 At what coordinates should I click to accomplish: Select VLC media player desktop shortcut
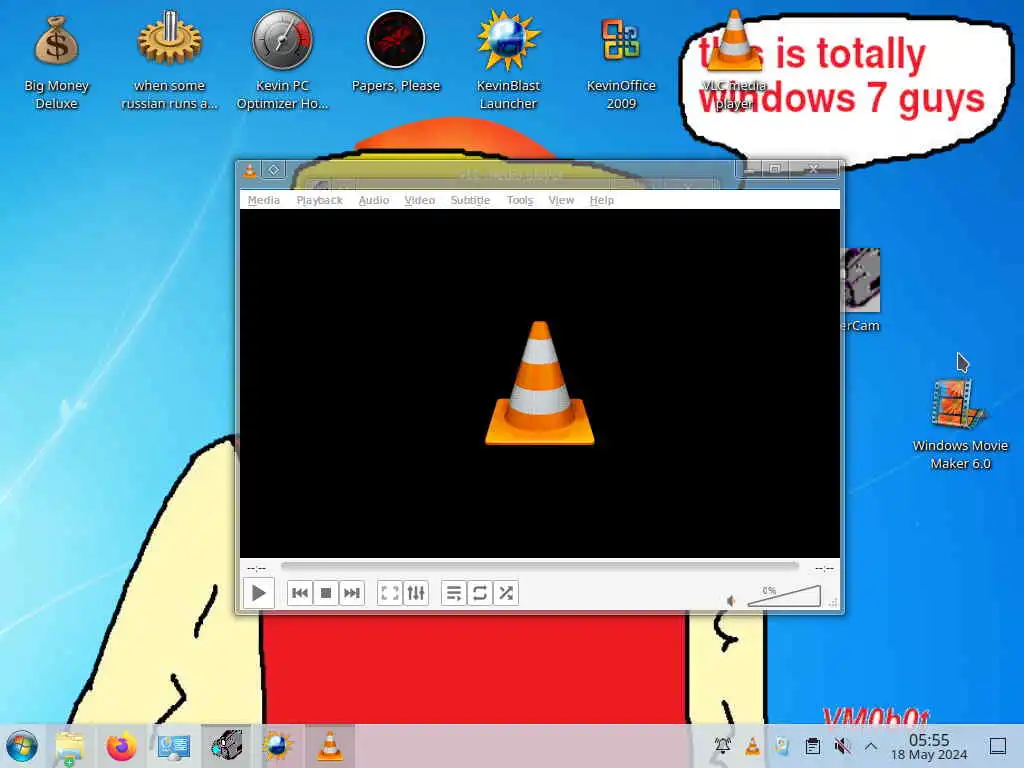(x=734, y=60)
